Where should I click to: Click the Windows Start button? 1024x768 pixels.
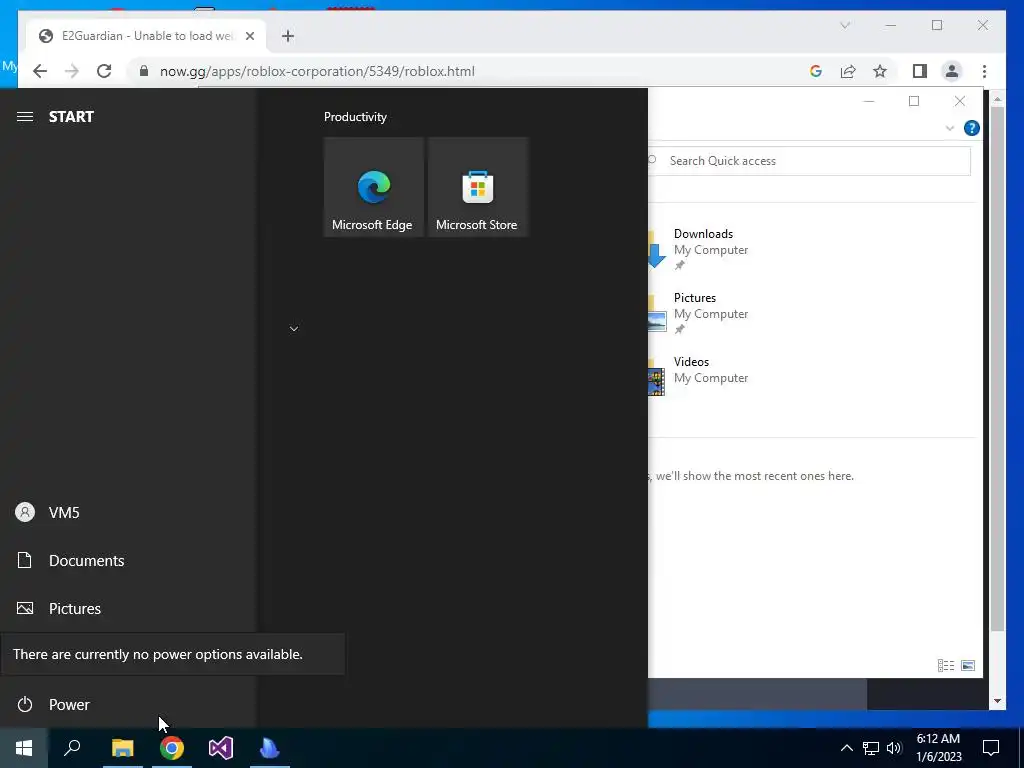(24, 748)
